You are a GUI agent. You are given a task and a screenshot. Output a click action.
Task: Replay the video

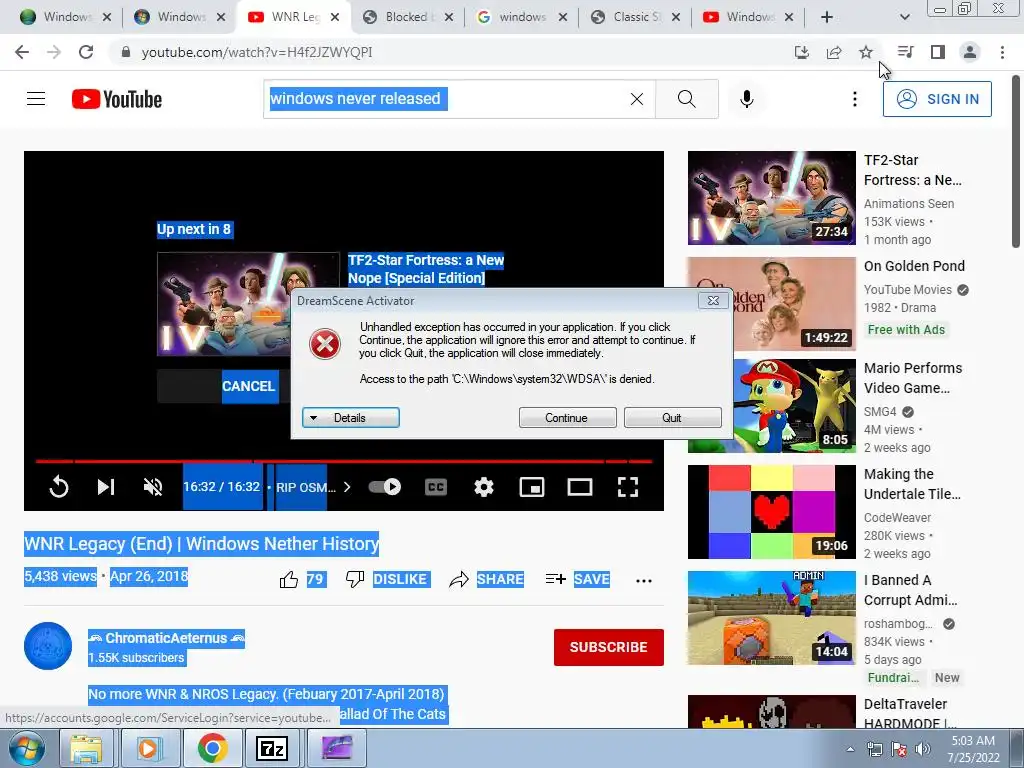pyautogui.click(x=59, y=487)
